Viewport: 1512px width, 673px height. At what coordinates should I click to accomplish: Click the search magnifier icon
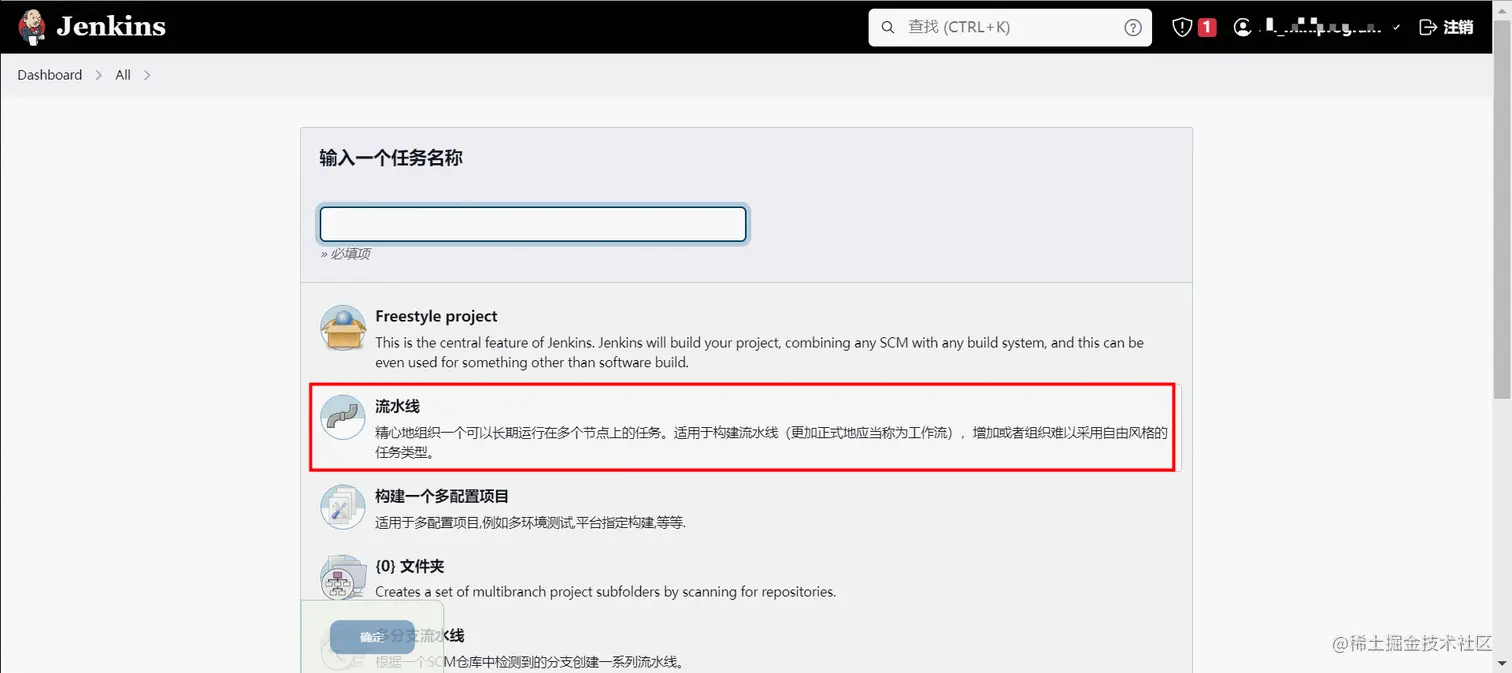coord(888,28)
